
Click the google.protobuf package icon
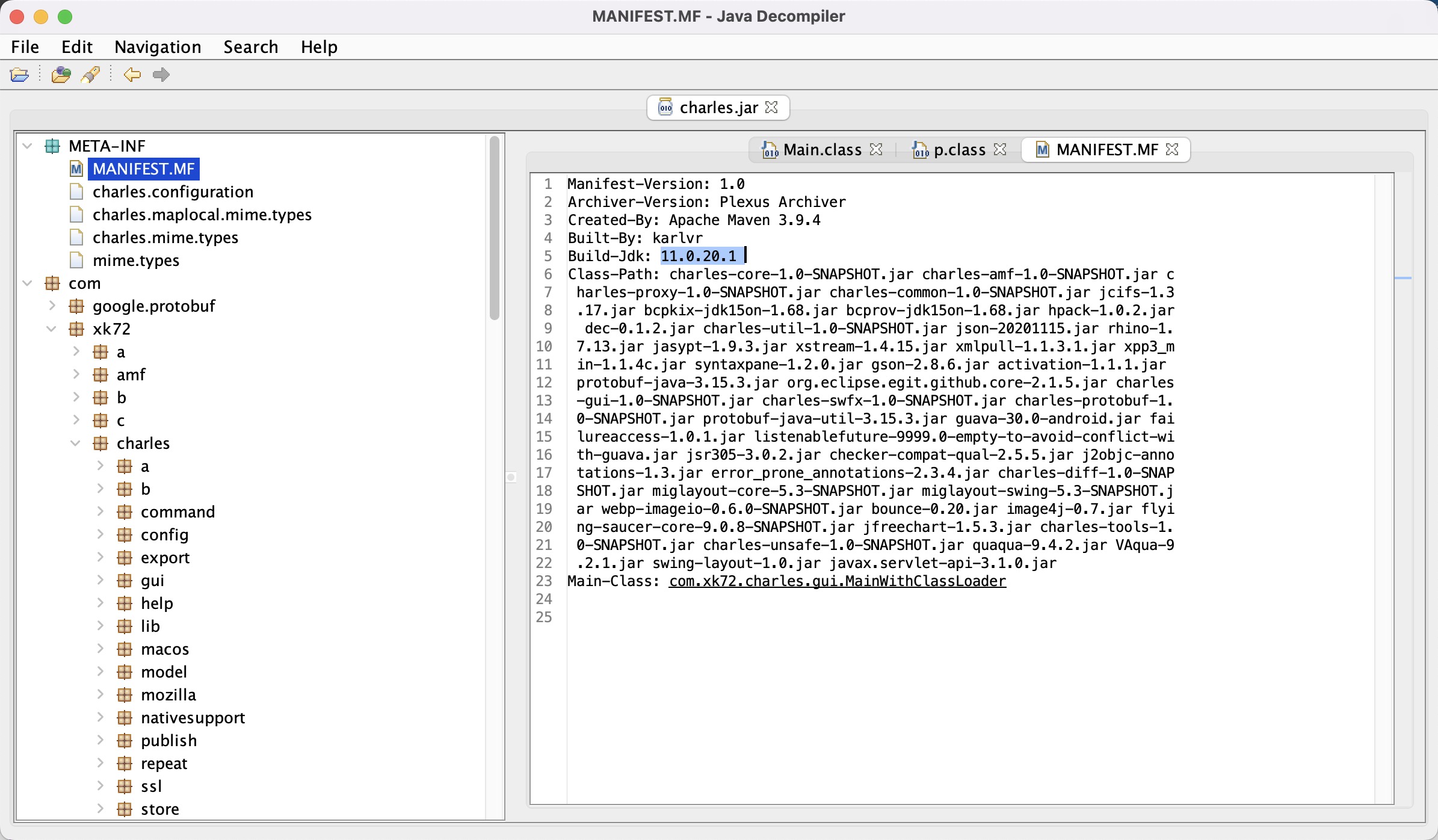tap(76, 306)
